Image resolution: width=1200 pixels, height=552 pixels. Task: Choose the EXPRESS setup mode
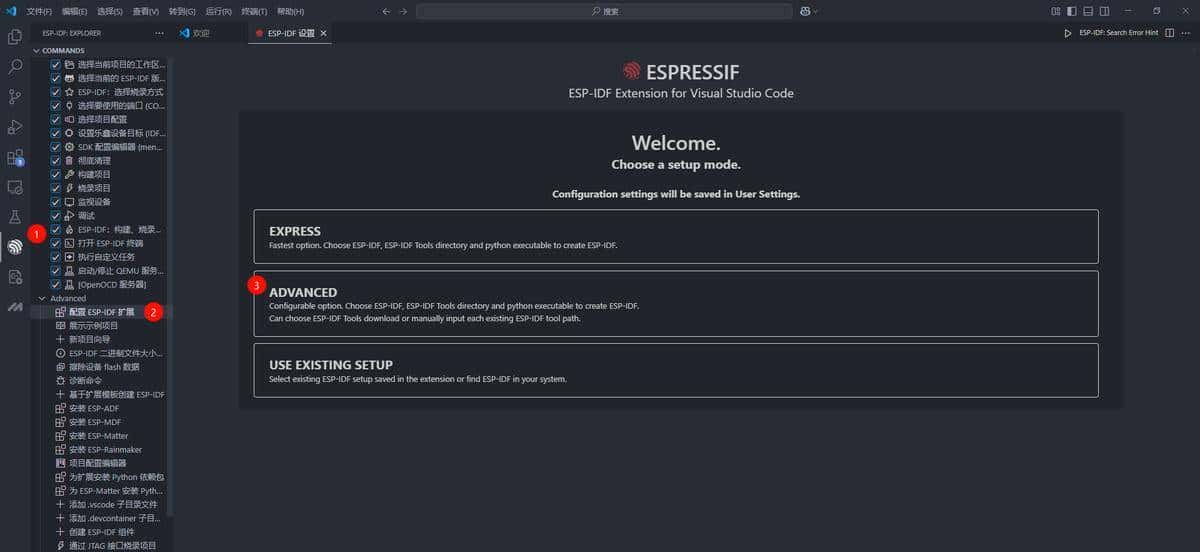pyautogui.click(x=676, y=236)
